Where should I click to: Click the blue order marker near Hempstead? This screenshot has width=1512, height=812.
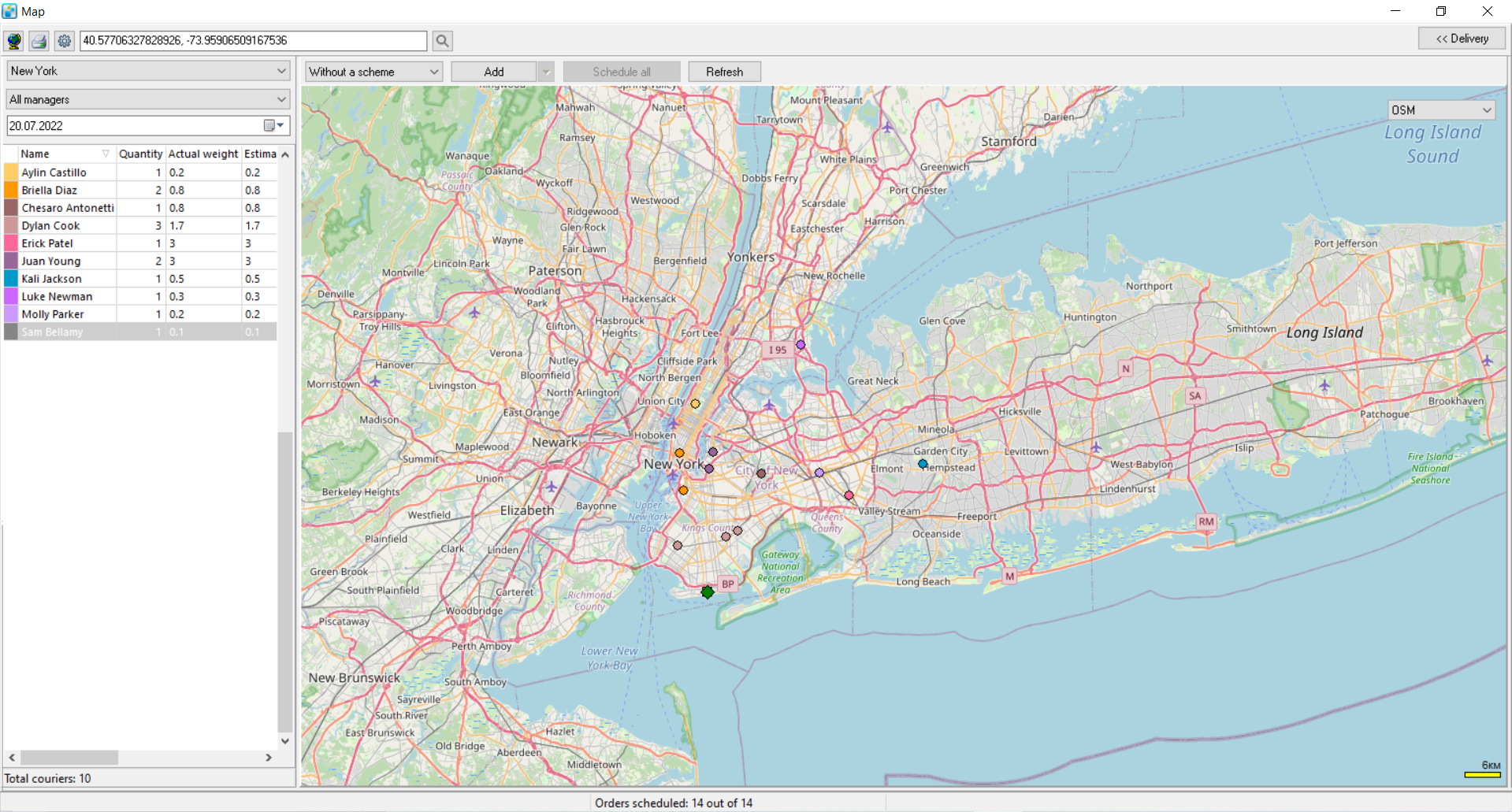click(x=923, y=465)
